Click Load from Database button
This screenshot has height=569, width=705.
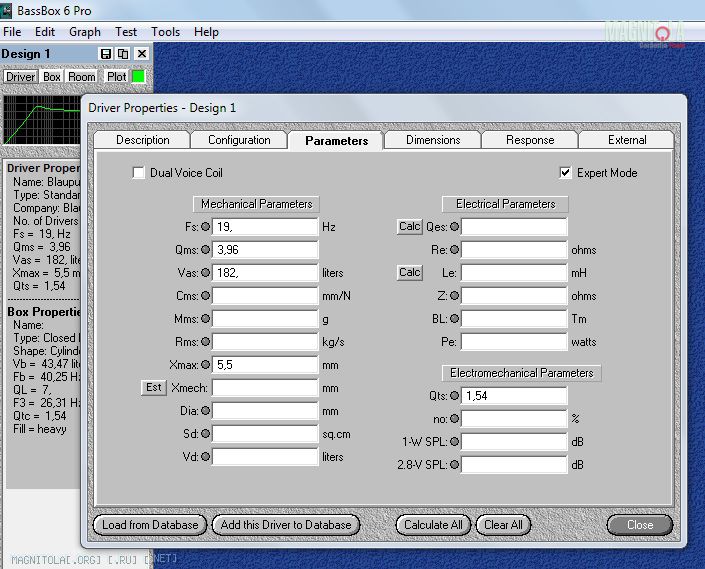tap(150, 525)
